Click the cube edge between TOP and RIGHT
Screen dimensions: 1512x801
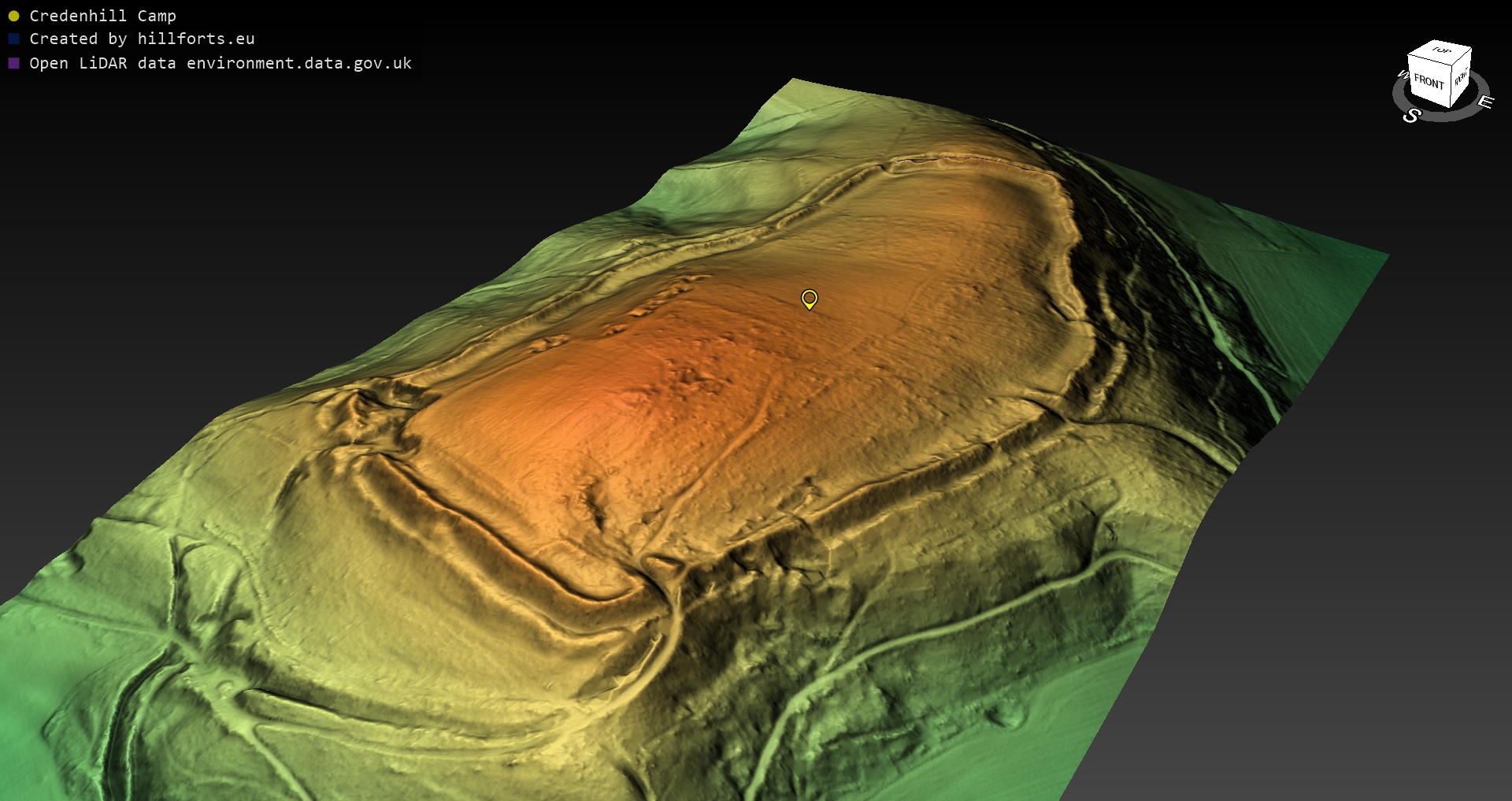click(1463, 55)
